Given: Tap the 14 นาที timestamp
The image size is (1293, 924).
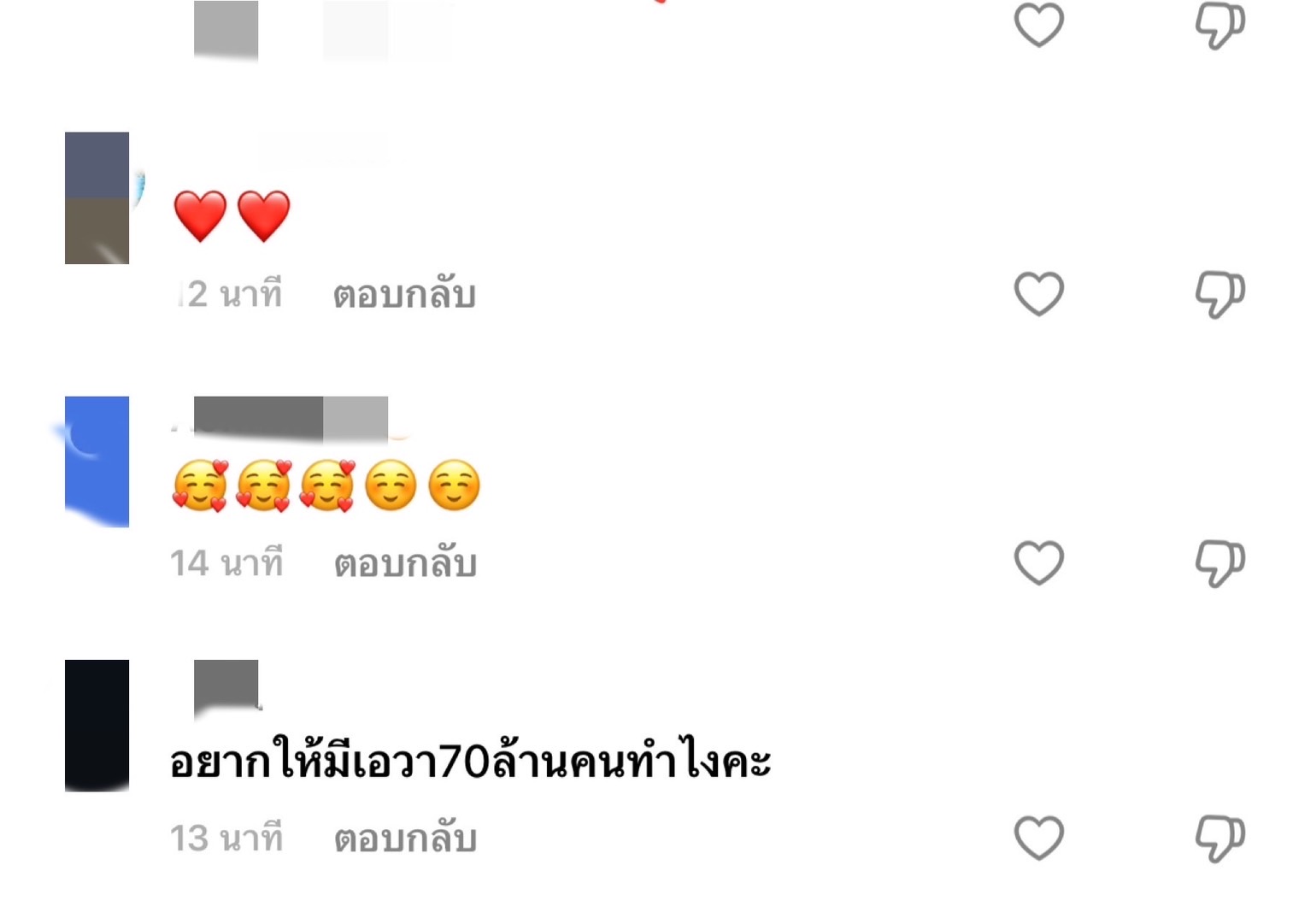Looking at the screenshot, I should 226,563.
